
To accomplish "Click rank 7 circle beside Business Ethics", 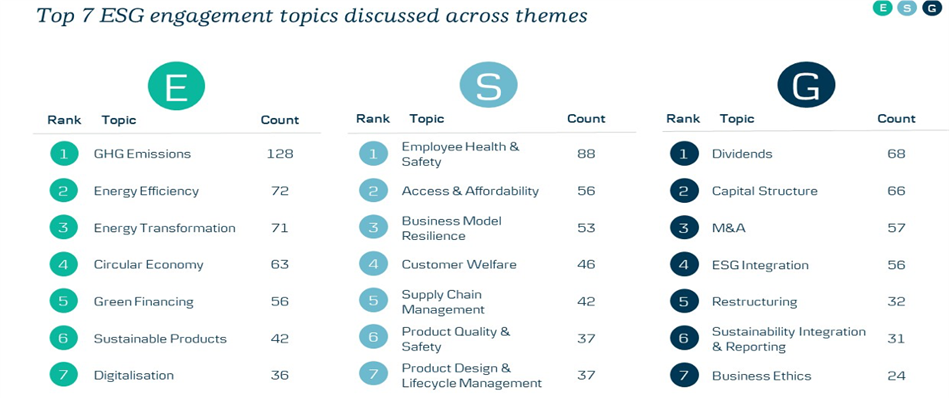I will click(685, 376).
